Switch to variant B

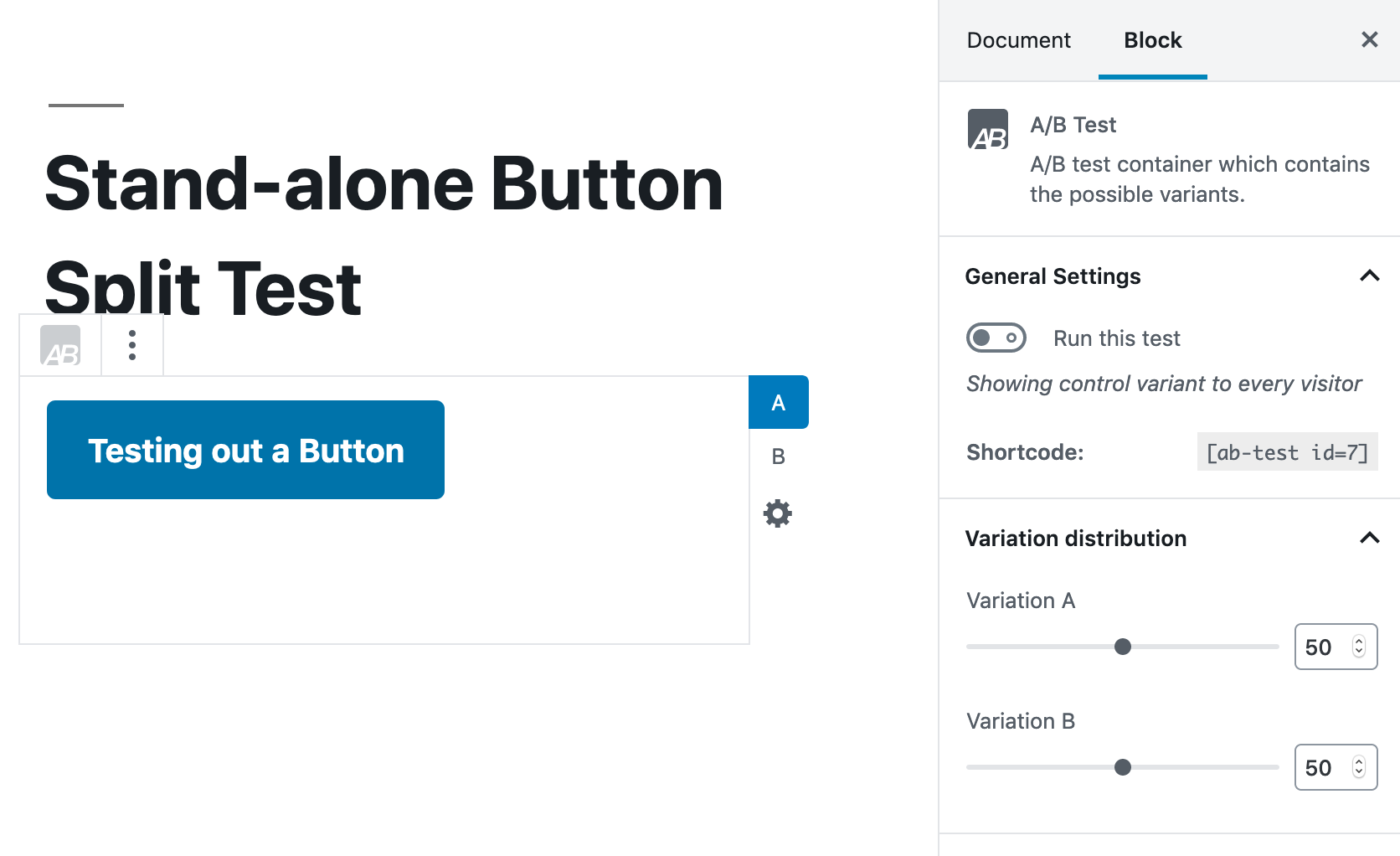[x=778, y=456]
